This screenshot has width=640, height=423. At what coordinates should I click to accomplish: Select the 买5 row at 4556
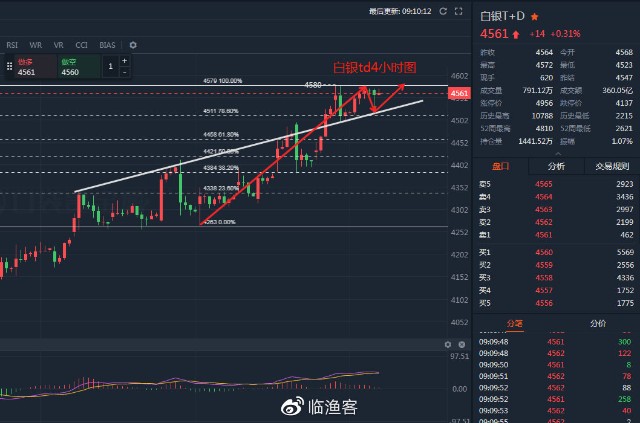[x=556, y=303]
